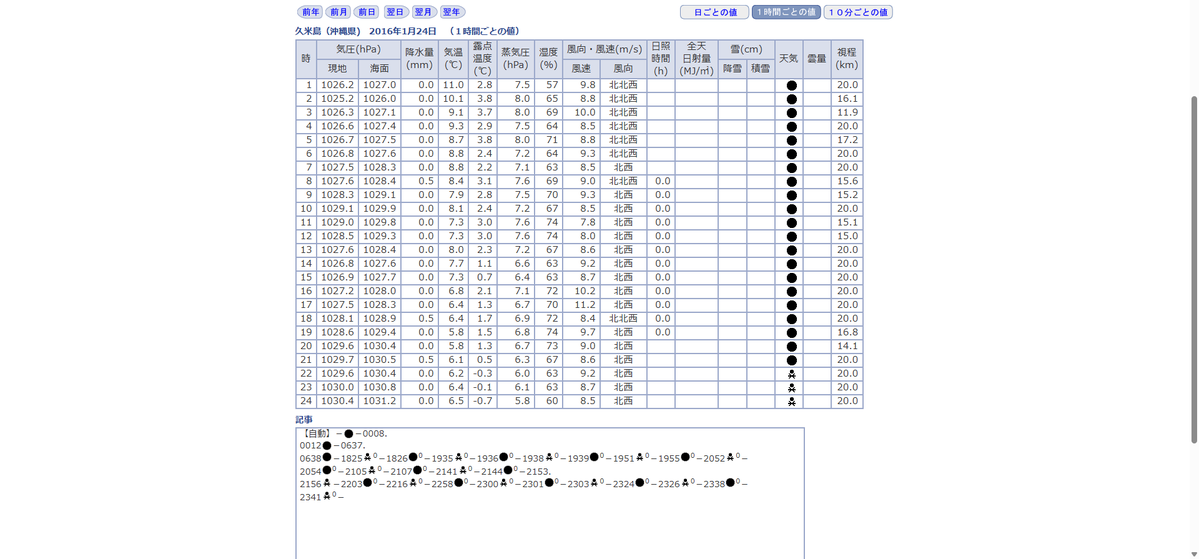
Task: Click the rain weather icon in hour 16 row
Action: (791, 292)
